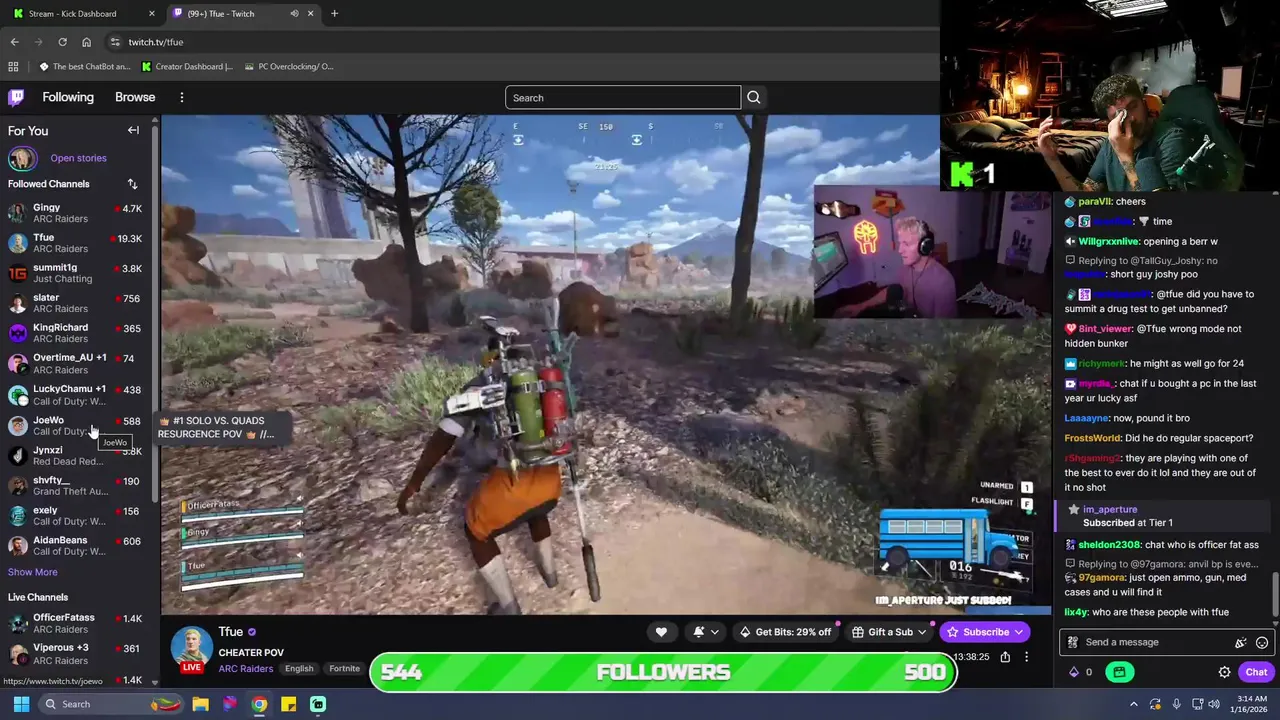Open the browser apps grid icon
This screenshot has height=720, width=1280.
13,67
